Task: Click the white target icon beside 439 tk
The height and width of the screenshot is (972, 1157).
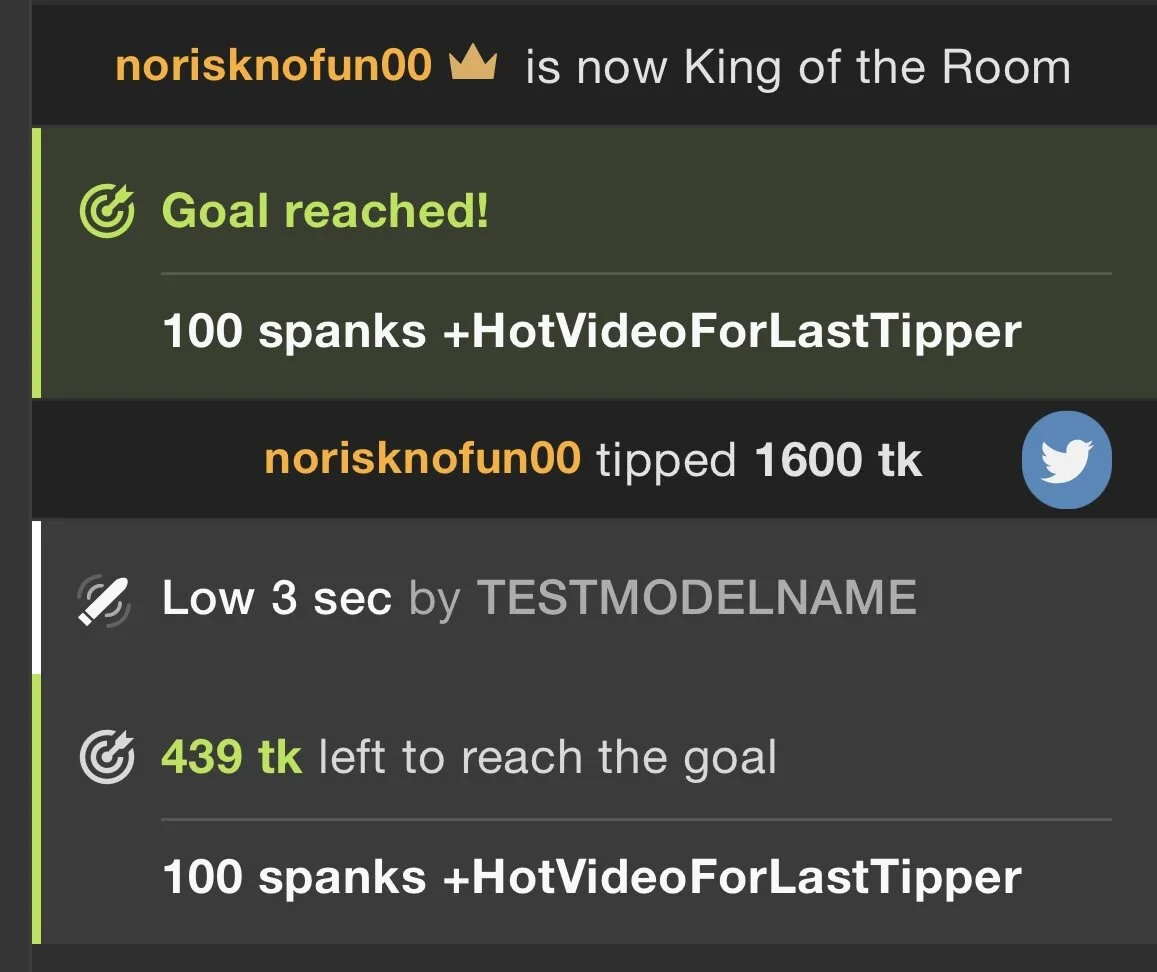Action: (x=106, y=757)
